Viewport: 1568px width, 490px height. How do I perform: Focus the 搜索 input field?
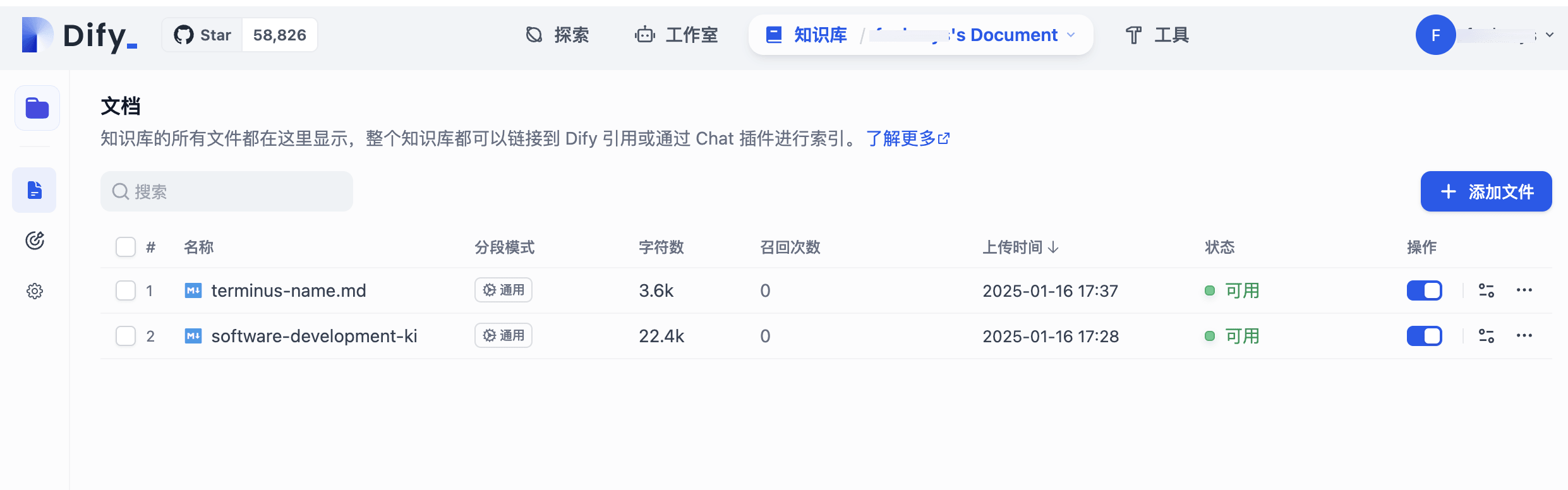[x=234, y=191]
